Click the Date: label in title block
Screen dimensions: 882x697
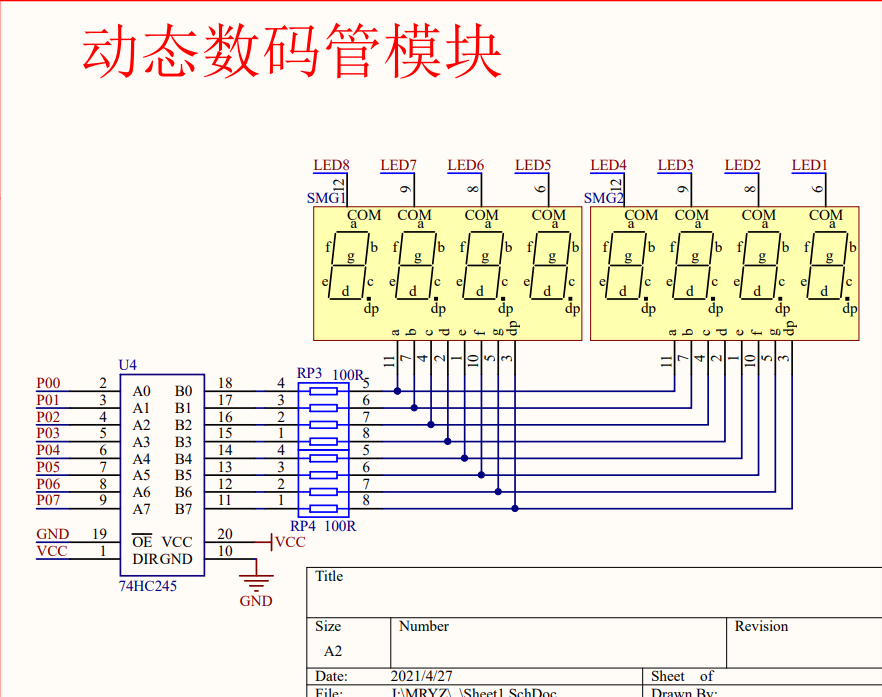point(331,676)
